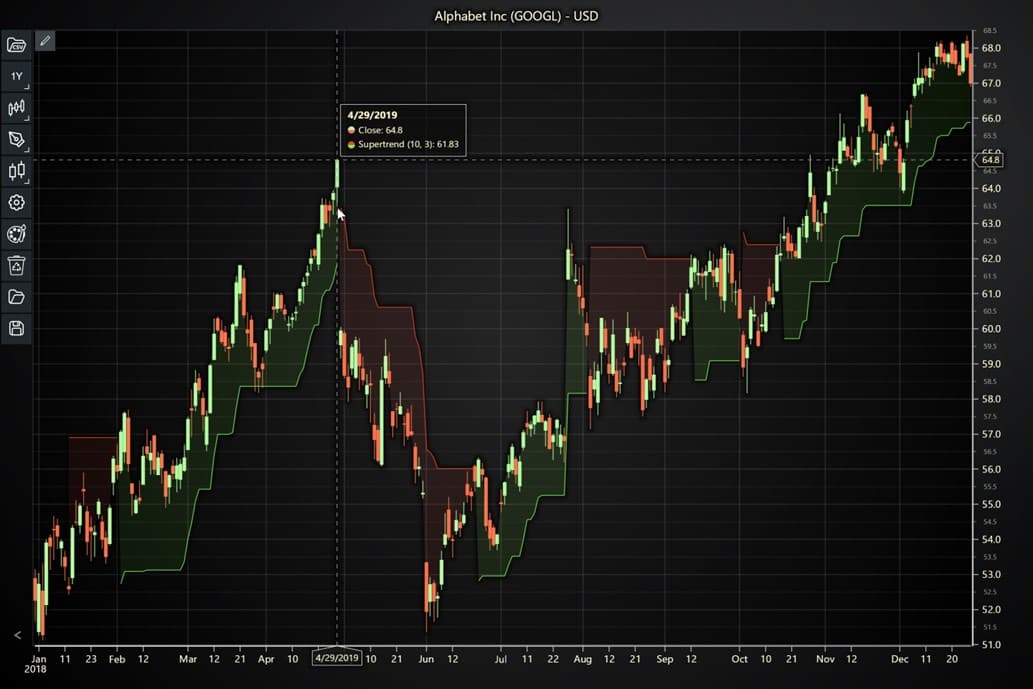Select the 64.8 price label on axis
Image resolution: width=1033 pixels, height=689 pixels.
(992, 159)
